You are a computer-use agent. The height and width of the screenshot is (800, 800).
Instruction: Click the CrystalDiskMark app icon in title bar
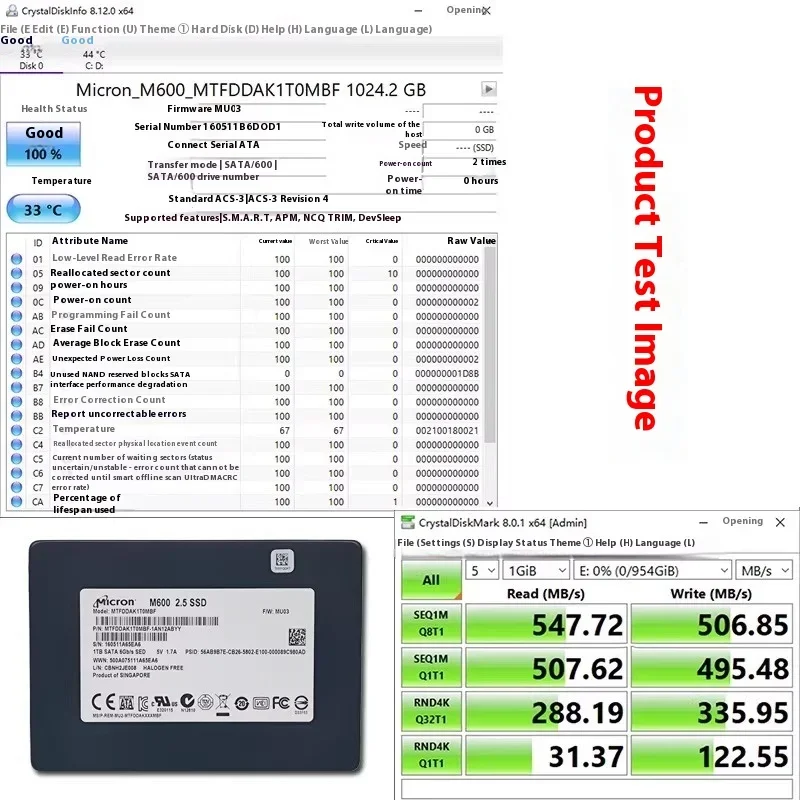pos(407,522)
